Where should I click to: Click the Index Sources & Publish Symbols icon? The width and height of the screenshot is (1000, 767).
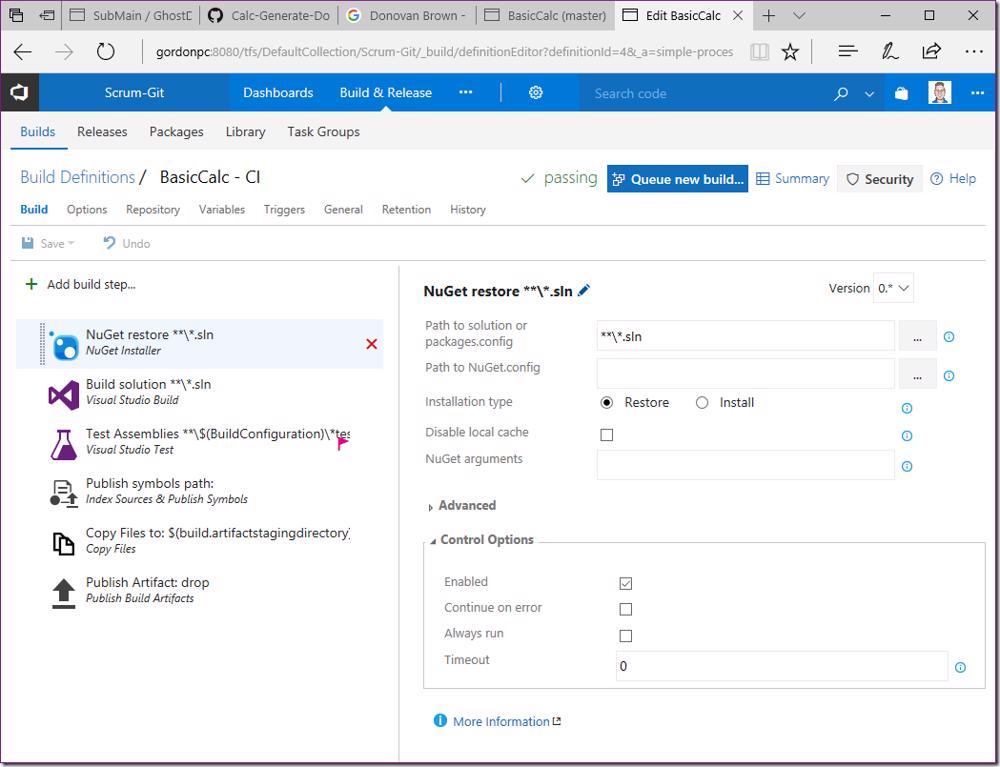click(64, 494)
